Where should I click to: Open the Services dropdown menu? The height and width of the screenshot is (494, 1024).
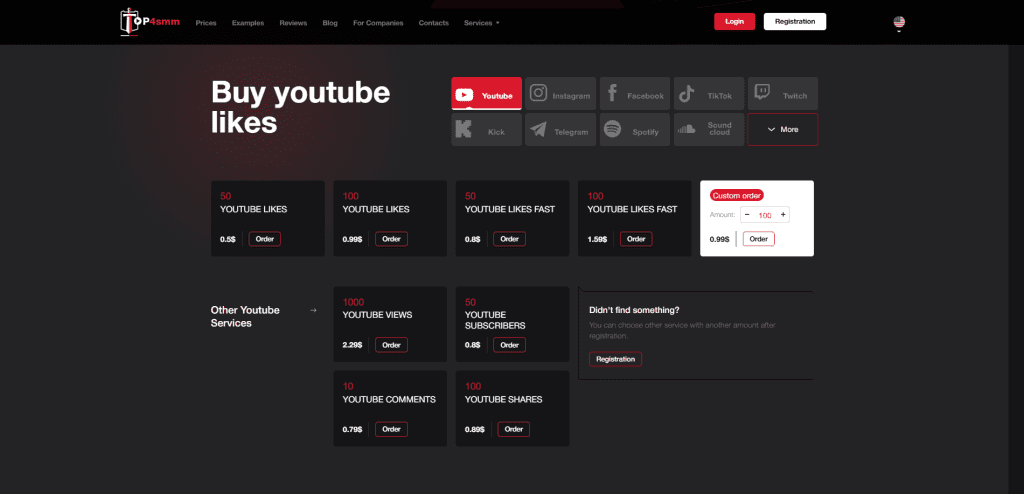pos(481,23)
